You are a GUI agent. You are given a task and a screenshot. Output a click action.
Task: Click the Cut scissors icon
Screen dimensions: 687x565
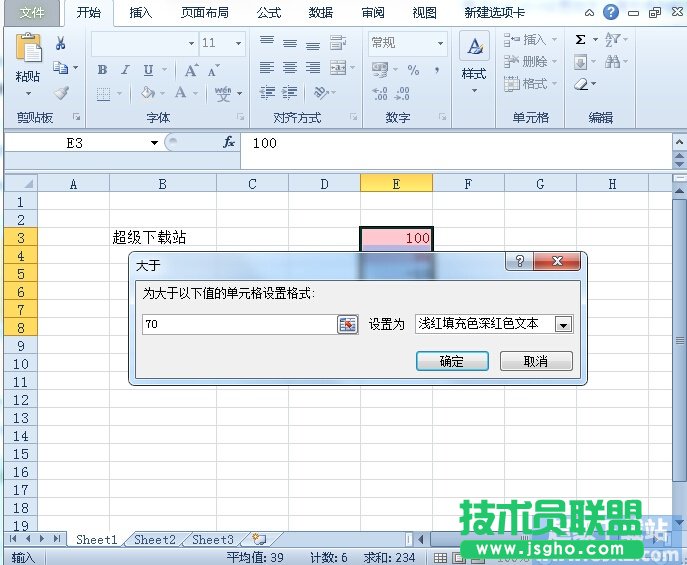tap(60, 43)
